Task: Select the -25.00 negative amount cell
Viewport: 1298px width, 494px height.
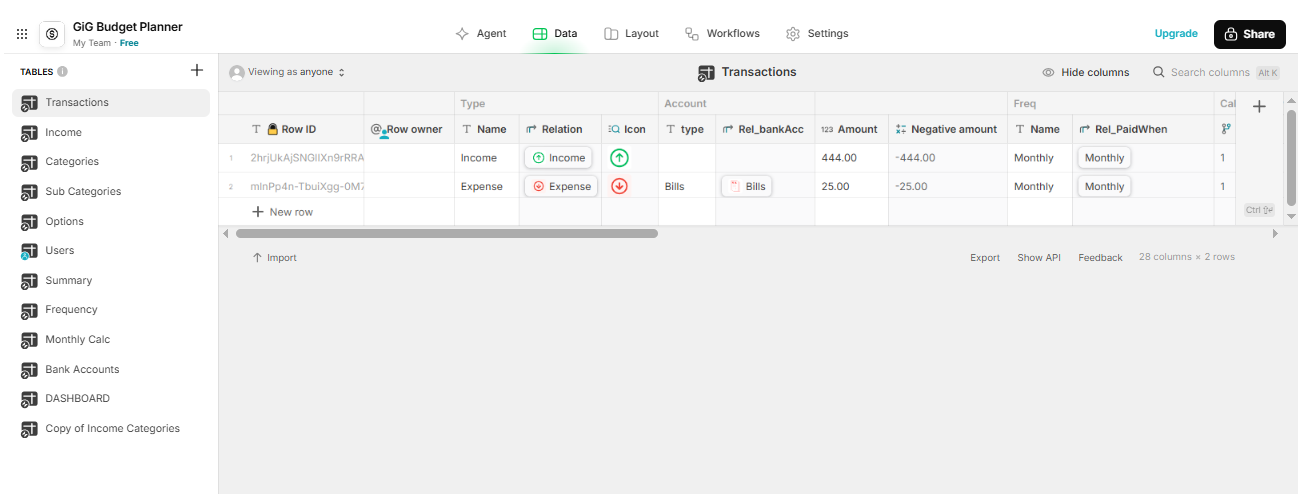Action: pos(948,186)
